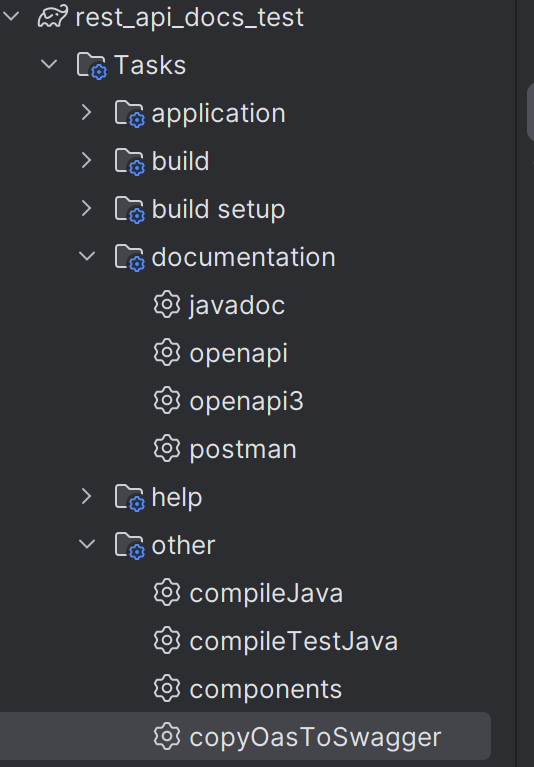Expand the help task group
Viewport: 534px width, 767px height.
click(x=87, y=496)
